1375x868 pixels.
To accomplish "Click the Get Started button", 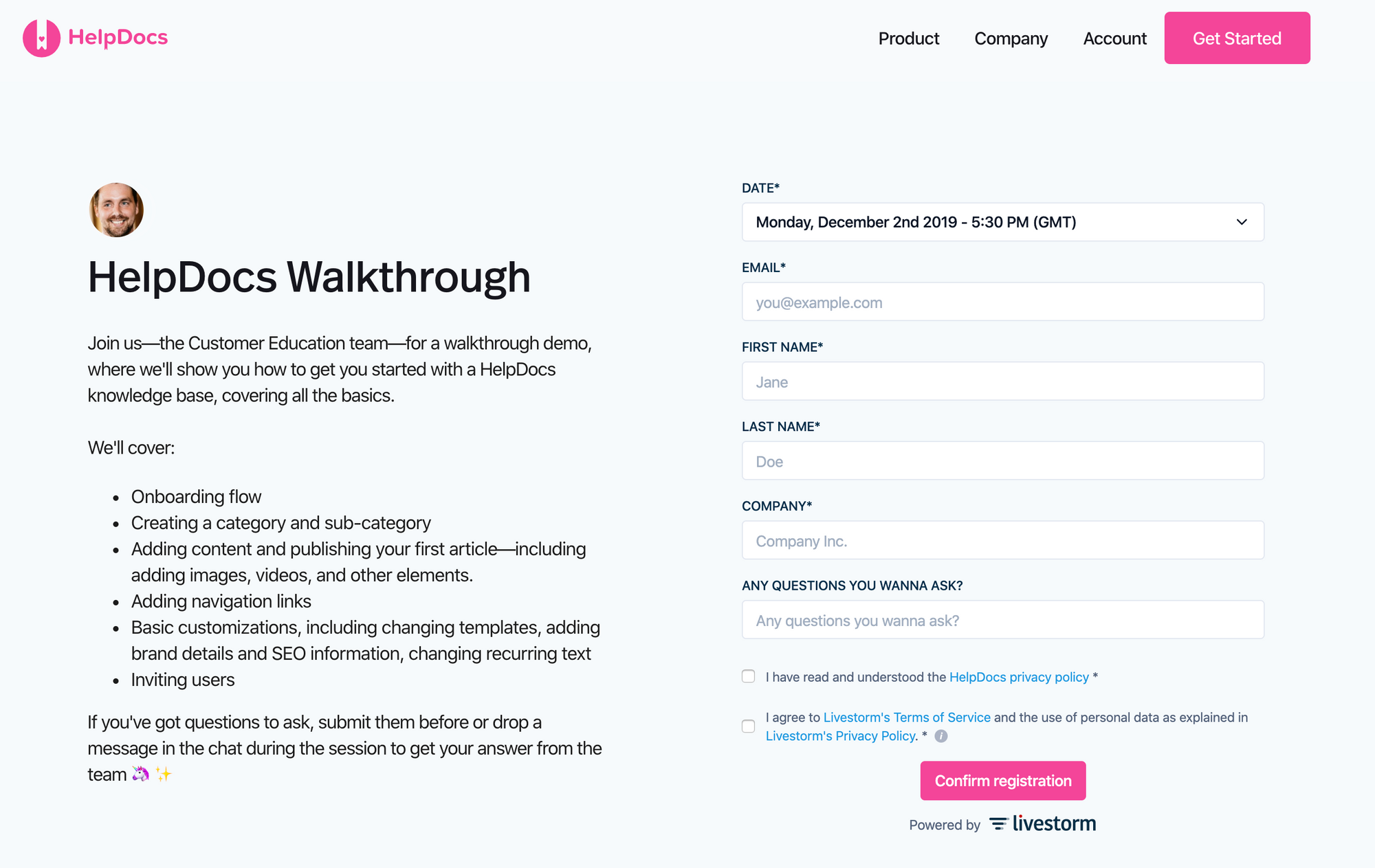I will 1237,38.
